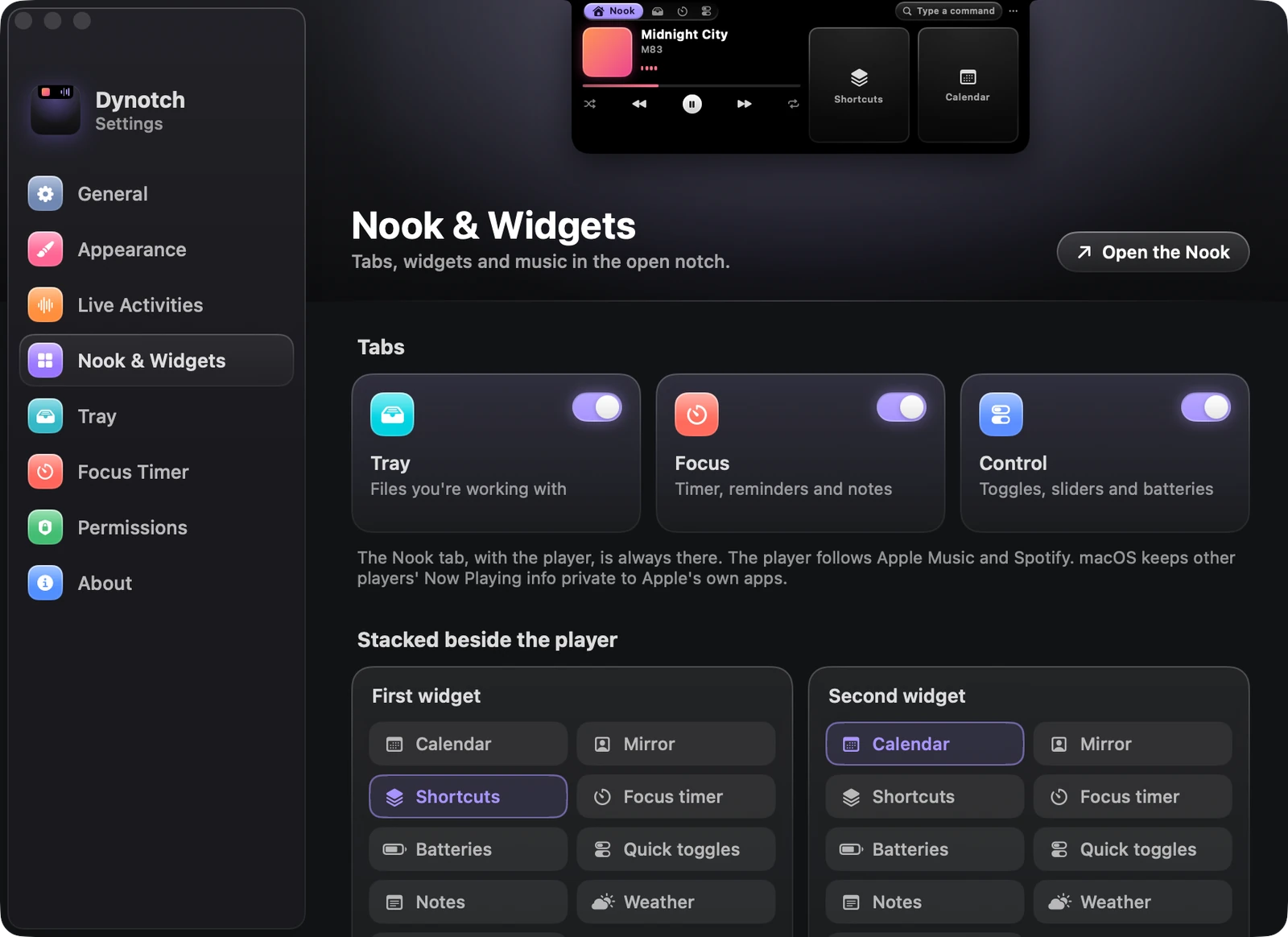The height and width of the screenshot is (937, 1288).
Task: Choose Calendar for First widget
Action: click(469, 744)
